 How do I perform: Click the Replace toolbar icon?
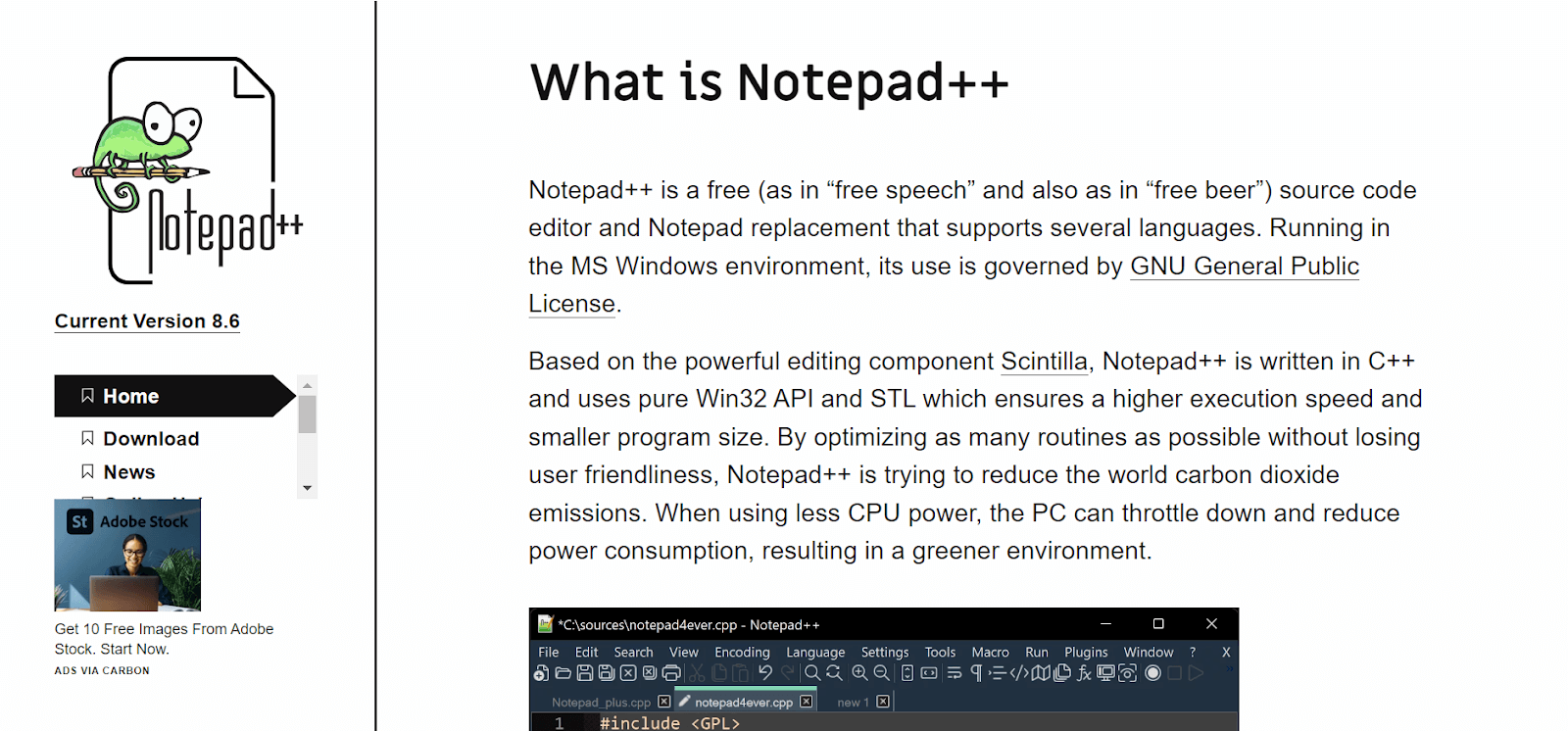tap(834, 673)
